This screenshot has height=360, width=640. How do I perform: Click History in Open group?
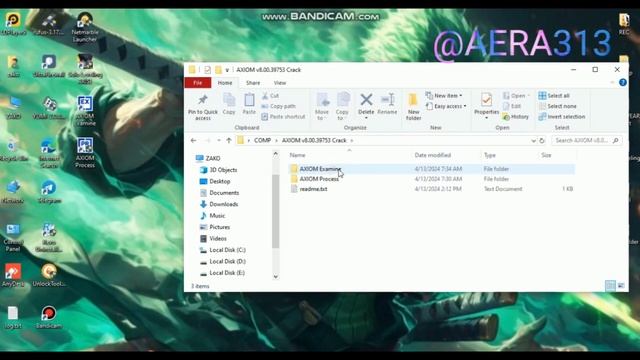coord(516,117)
